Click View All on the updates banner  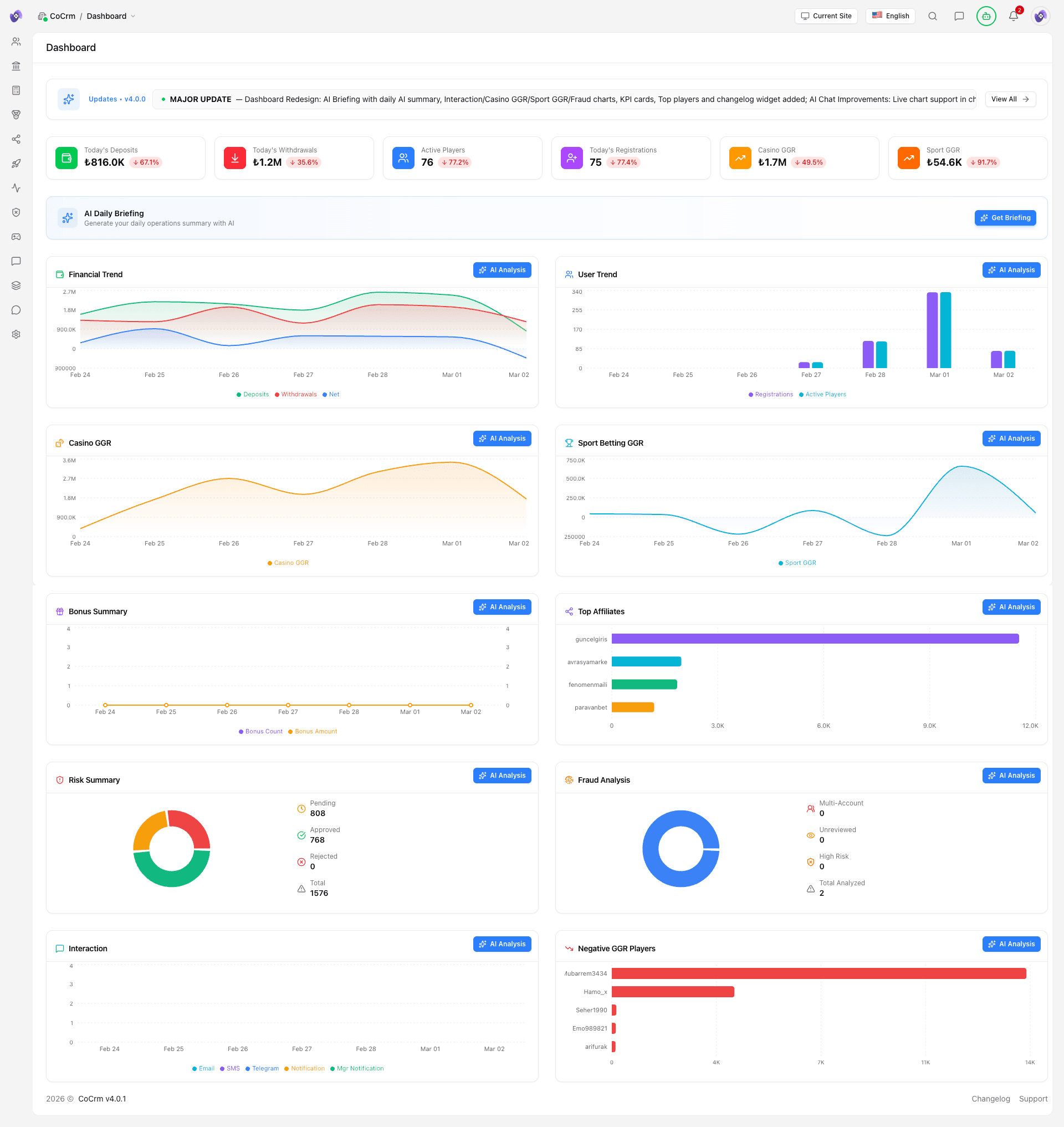click(1010, 99)
